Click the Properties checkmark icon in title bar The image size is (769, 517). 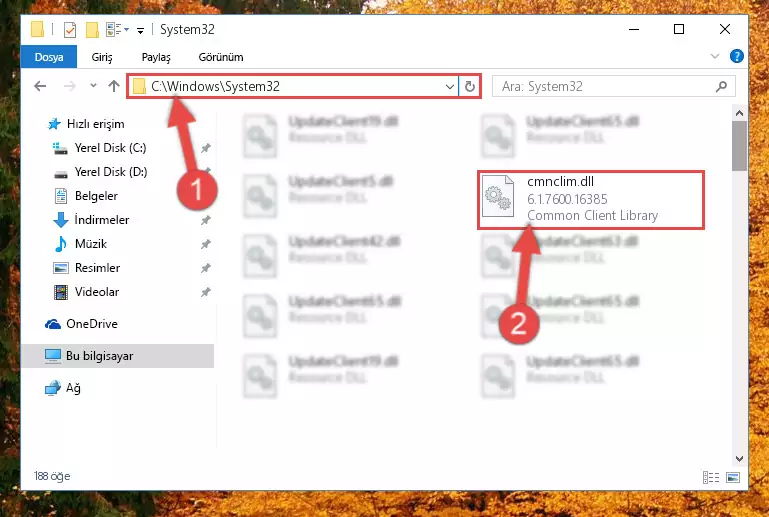[x=70, y=30]
